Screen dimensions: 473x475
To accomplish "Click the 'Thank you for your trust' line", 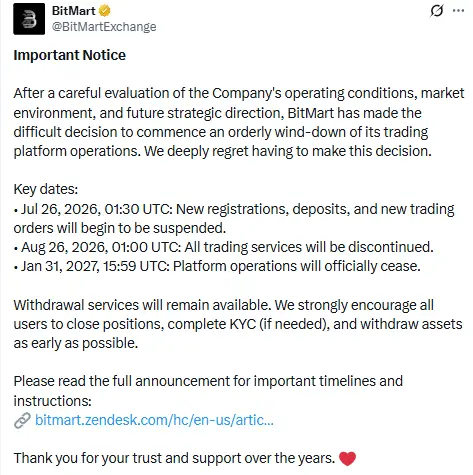I will pyautogui.click(x=174, y=458).
